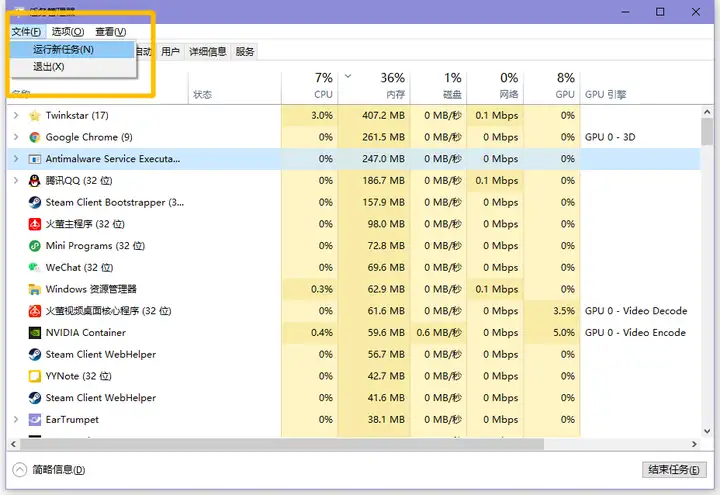This screenshot has height=495, width=720.
Task: Click the Windows 资源管理器 folder icon
Action: [x=34, y=289]
